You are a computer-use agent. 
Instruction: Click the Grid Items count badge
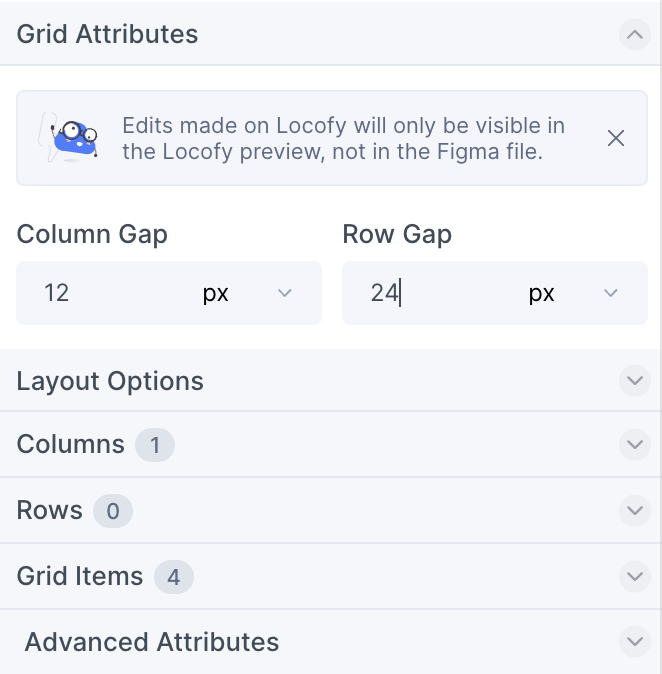point(174,577)
